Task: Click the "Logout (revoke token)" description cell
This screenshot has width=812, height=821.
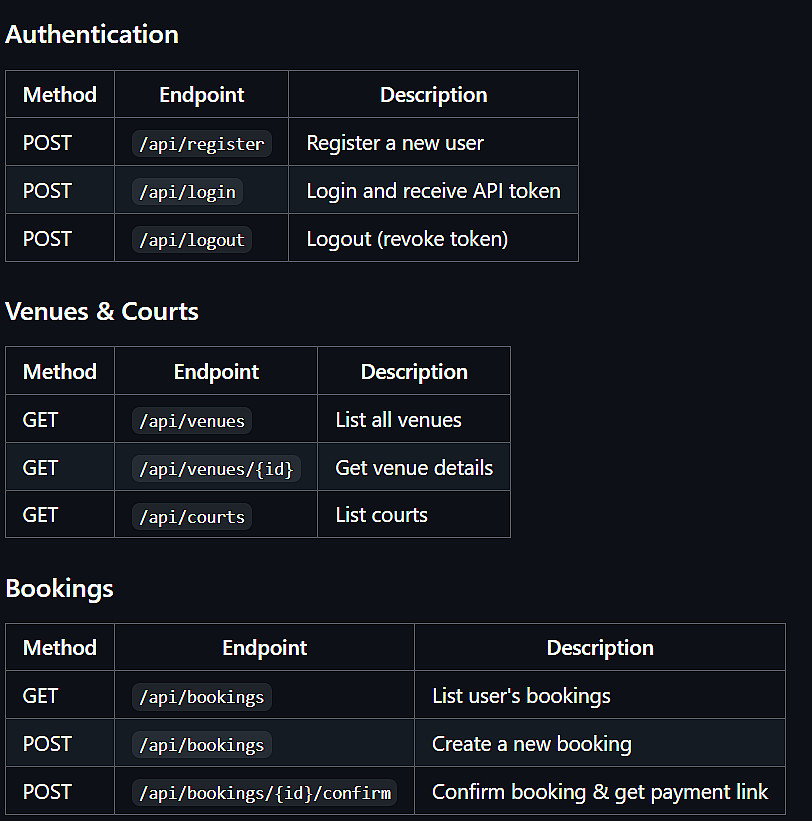Action: click(407, 239)
